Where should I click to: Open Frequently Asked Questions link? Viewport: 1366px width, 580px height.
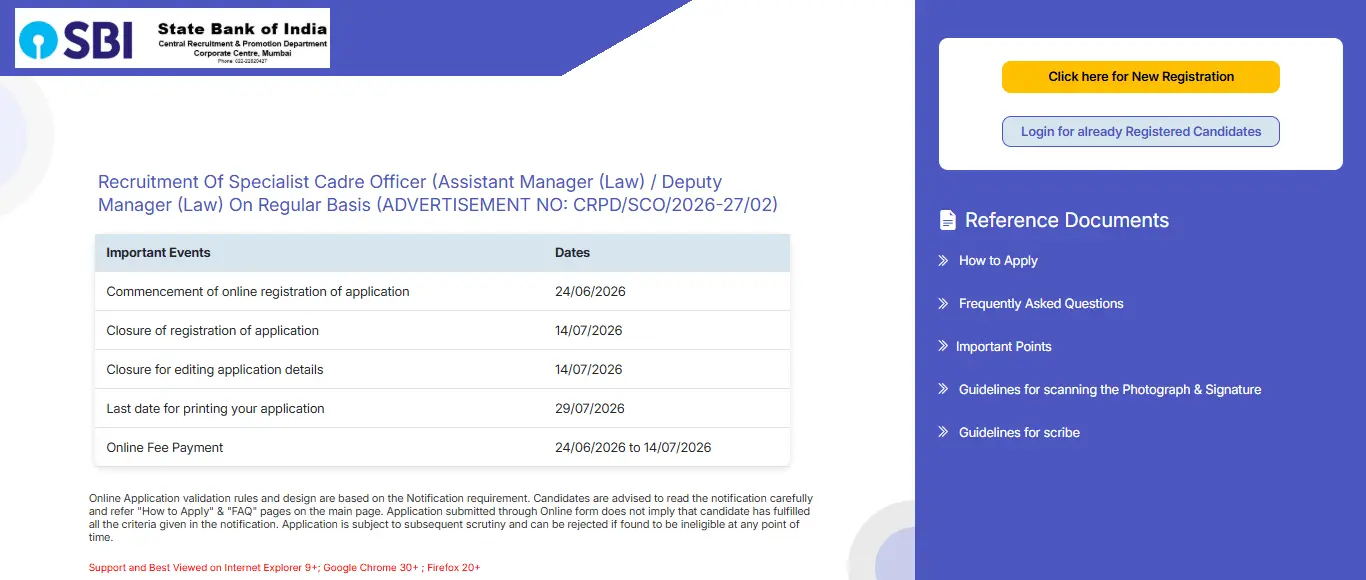point(1041,304)
